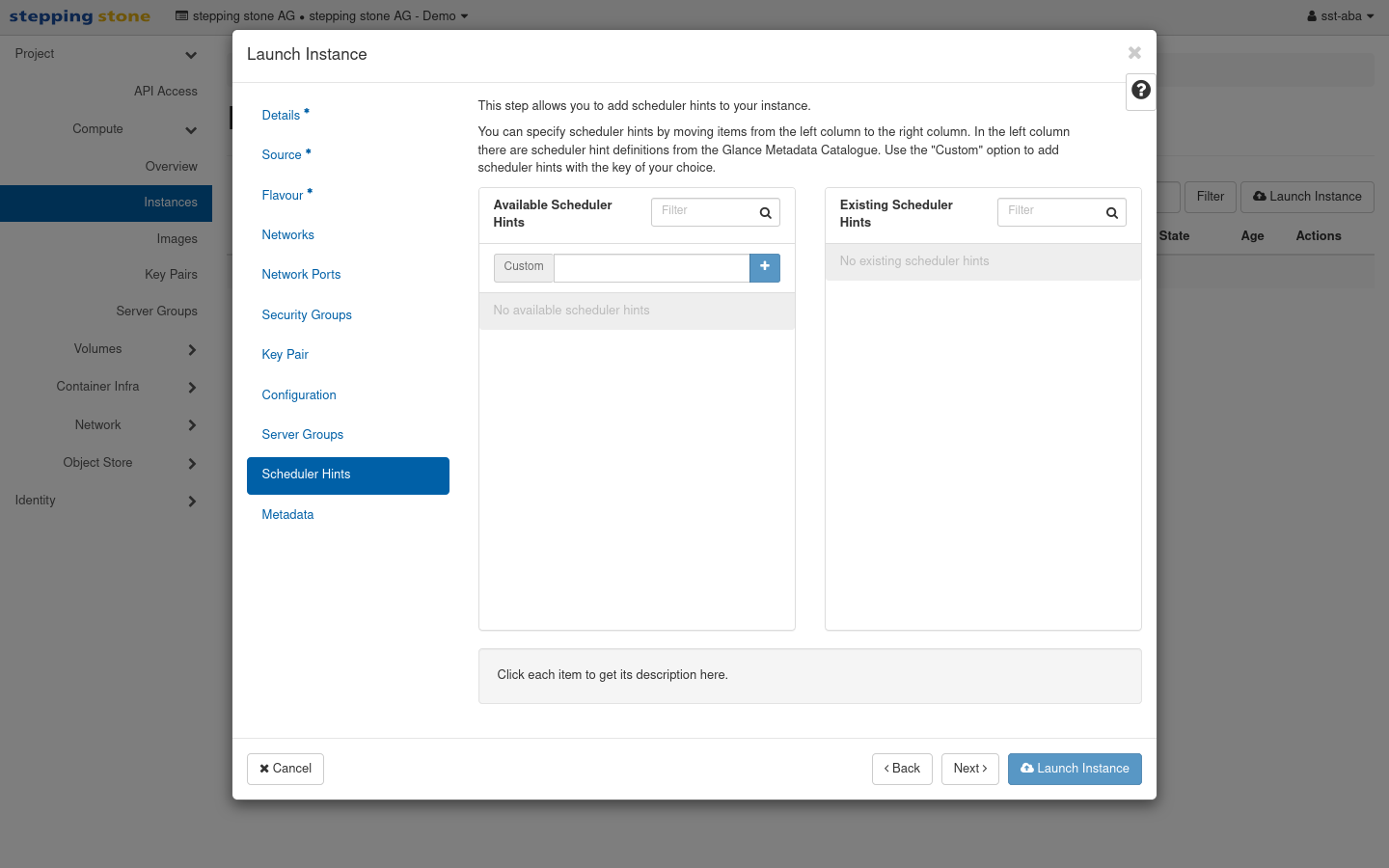Expand the Identity sidebar section
Image resolution: width=1389 pixels, height=868 pixels.
pyautogui.click(x=106, y=501)
